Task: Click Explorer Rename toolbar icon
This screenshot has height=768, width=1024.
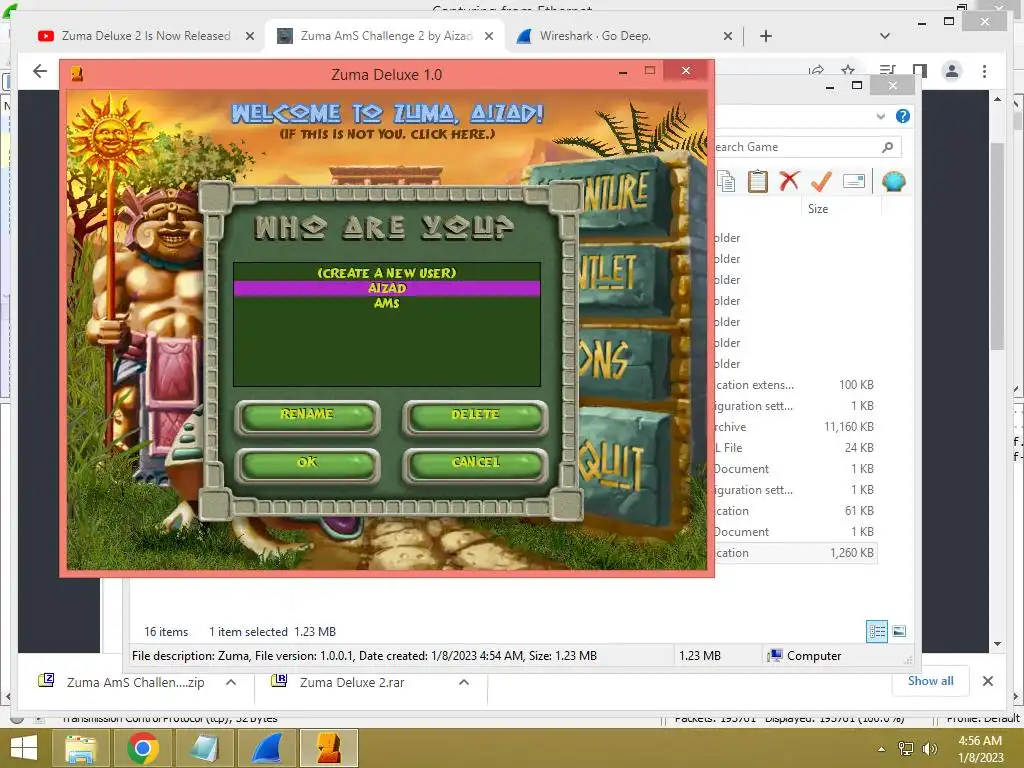Action: 854,181
